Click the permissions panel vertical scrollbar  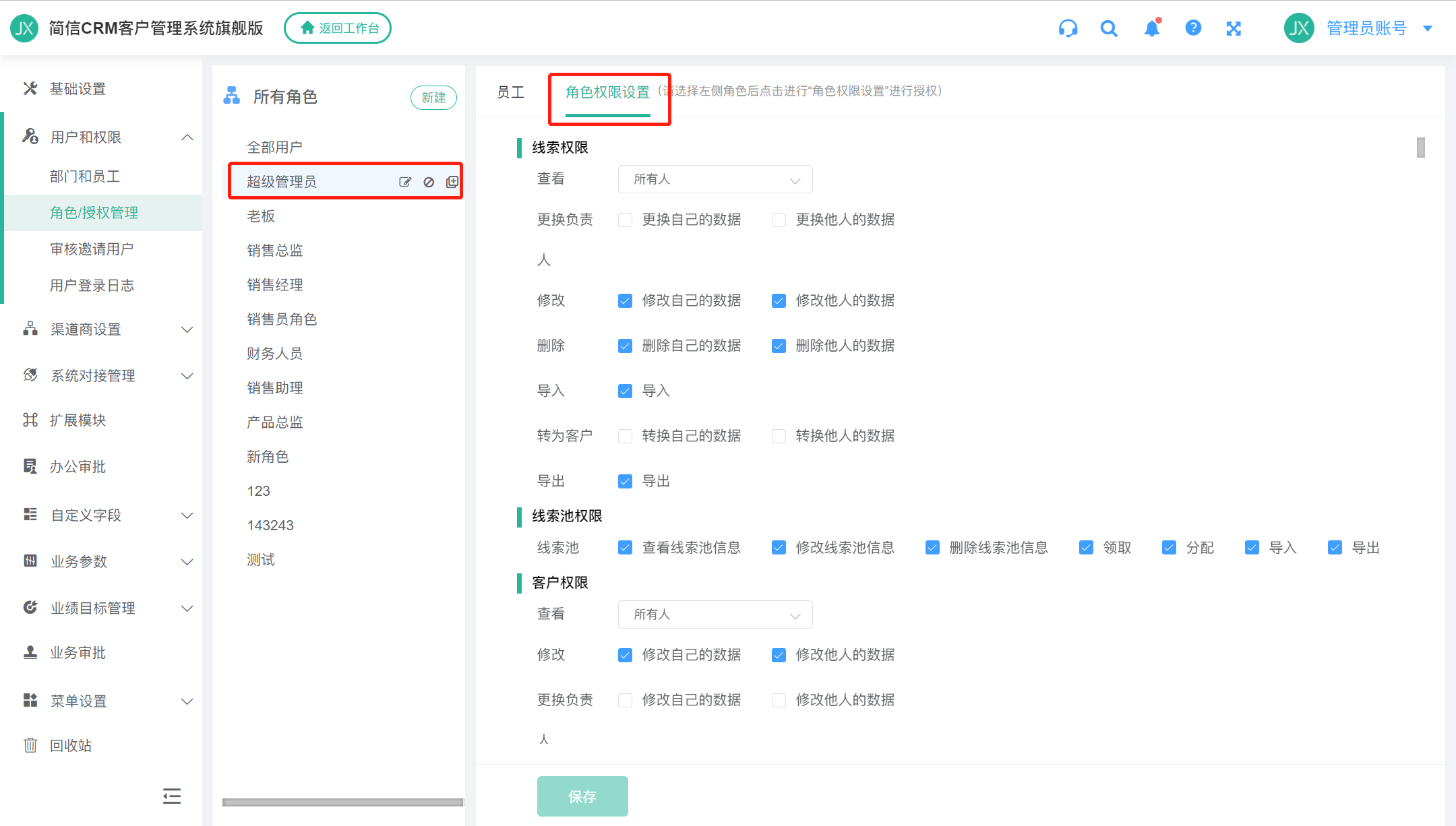pos(1421,148)
